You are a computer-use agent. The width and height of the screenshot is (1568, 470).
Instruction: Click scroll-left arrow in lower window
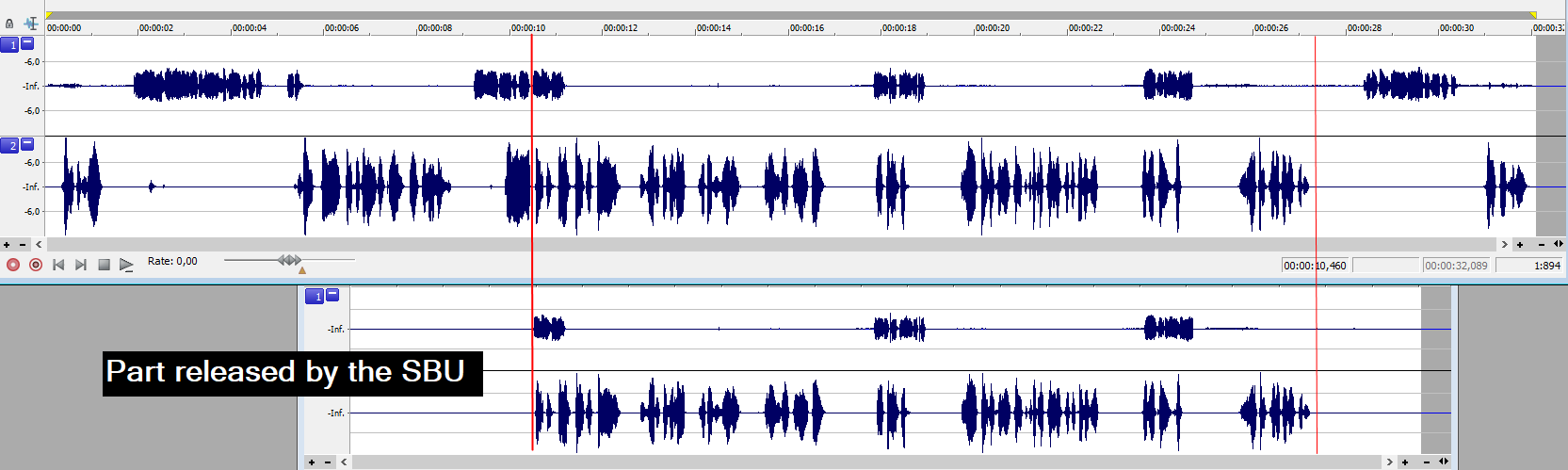pyautogui.click(x=344, y=462)
